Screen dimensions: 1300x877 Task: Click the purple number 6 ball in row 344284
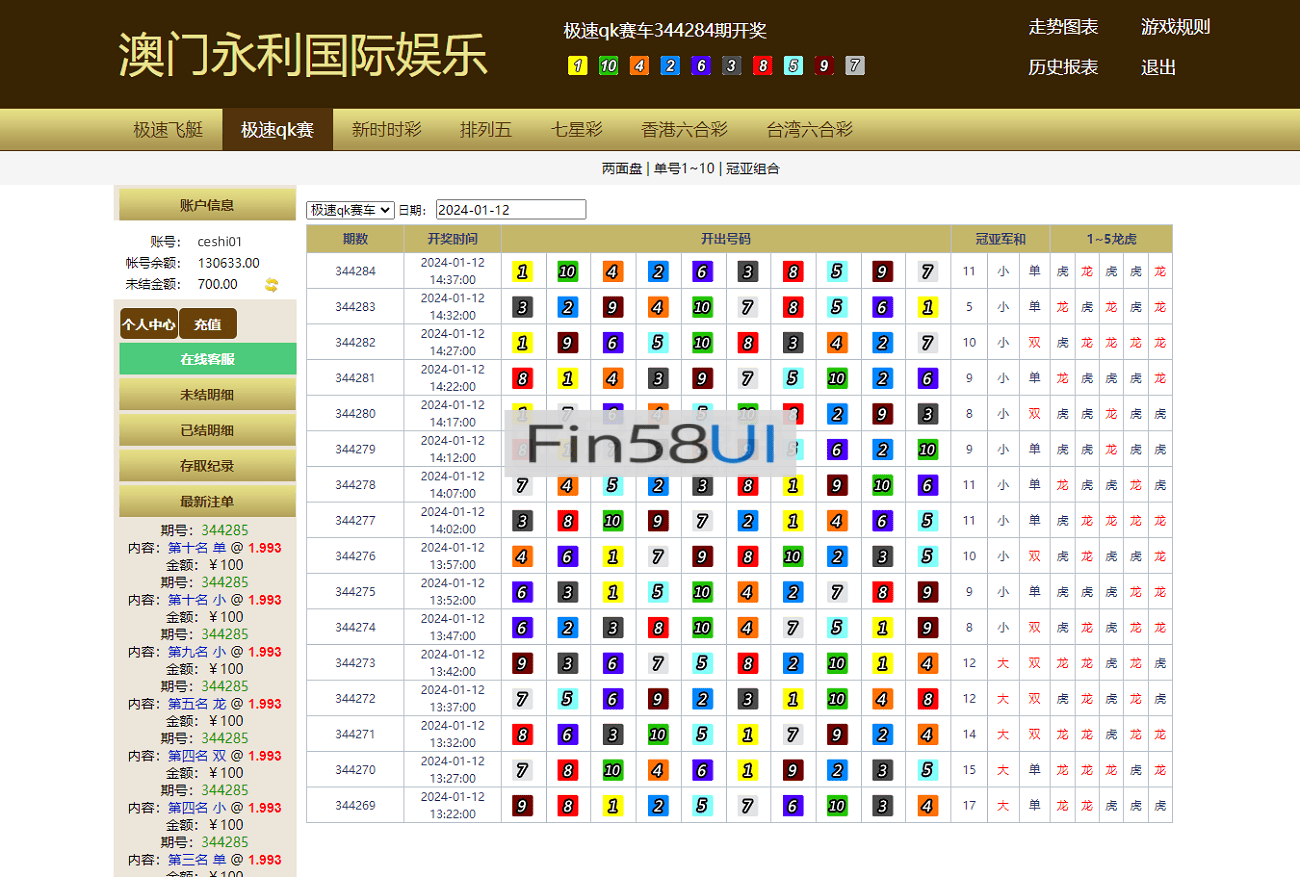point(702,271)
